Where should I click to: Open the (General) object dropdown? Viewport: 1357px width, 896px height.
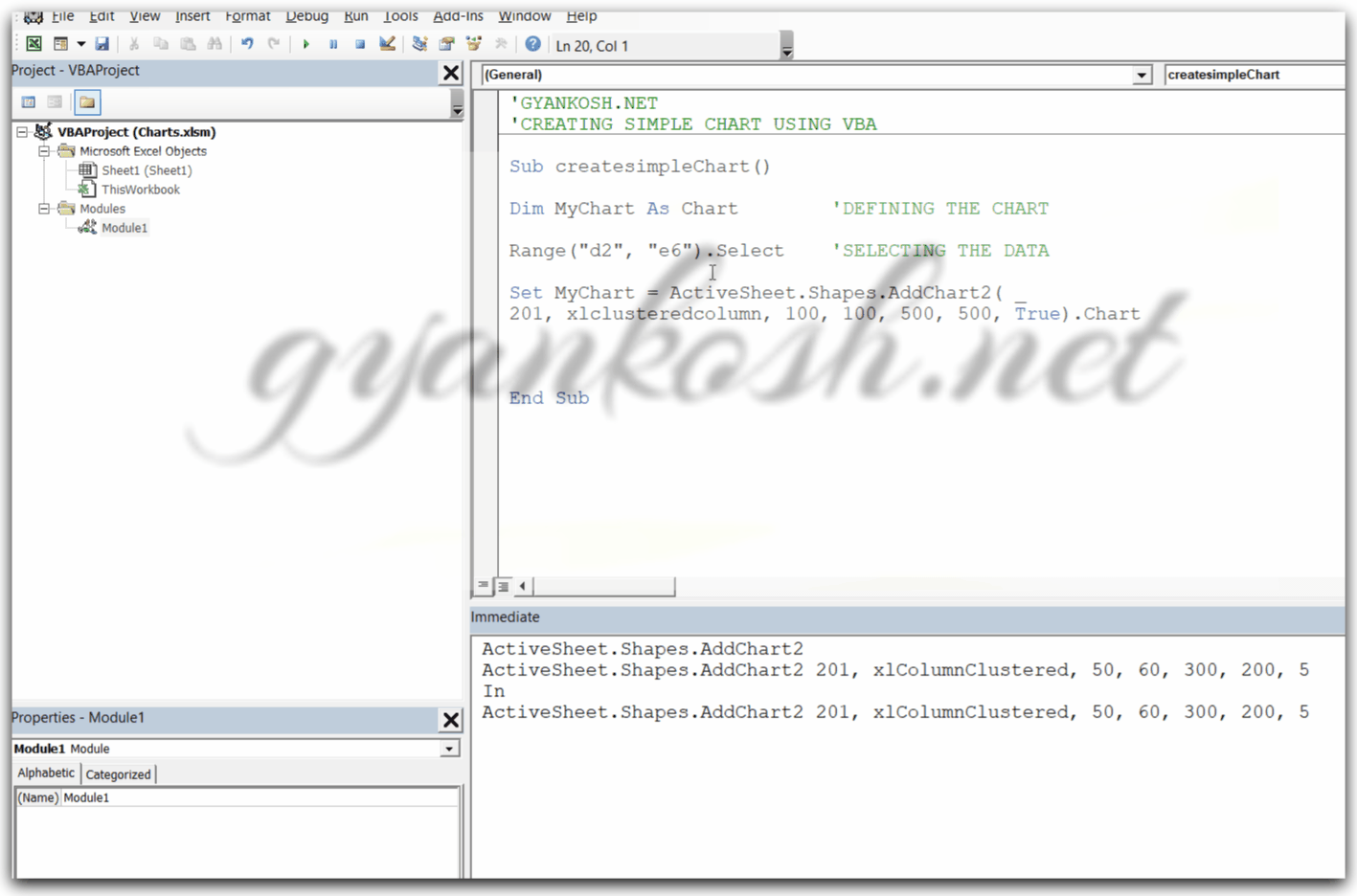(1139, 74)
